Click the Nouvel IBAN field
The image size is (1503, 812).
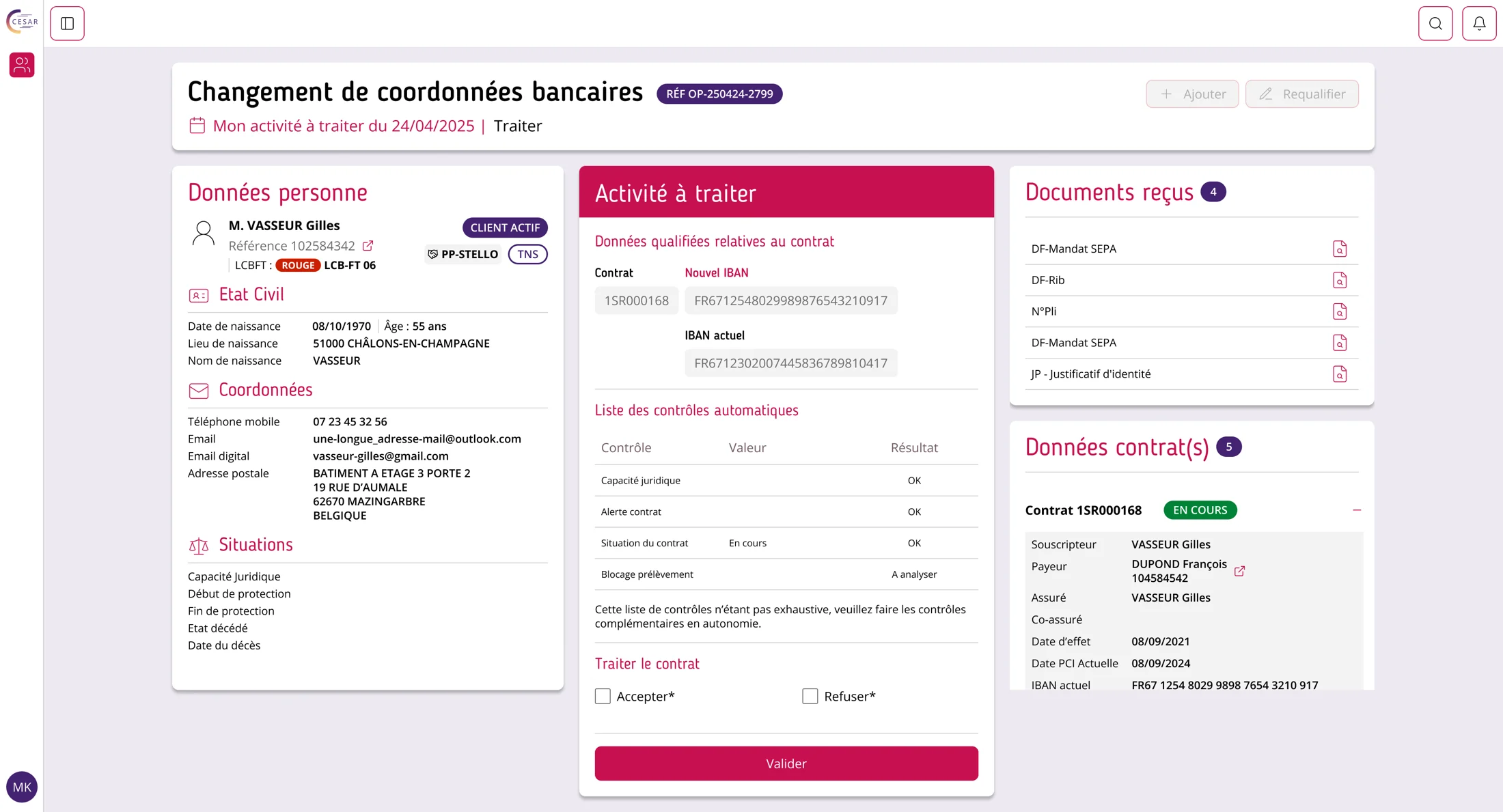[790, 300]
